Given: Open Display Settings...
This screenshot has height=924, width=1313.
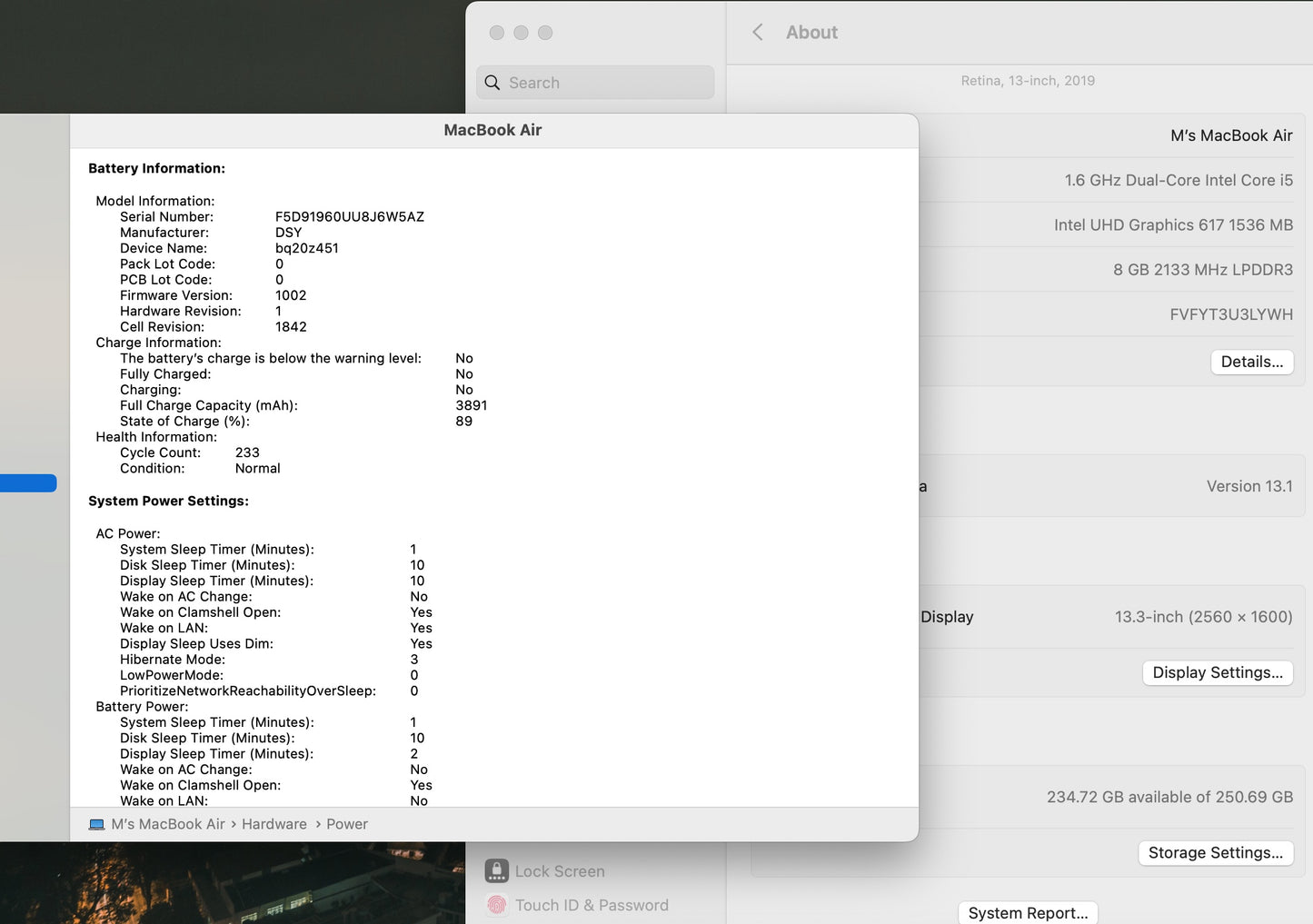Looking at the screenshot, I should 1217,673.
